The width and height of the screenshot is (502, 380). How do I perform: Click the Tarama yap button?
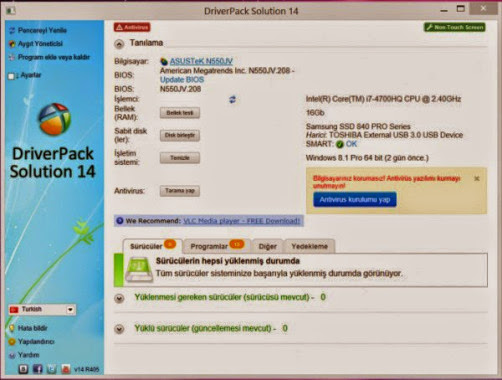180,191
